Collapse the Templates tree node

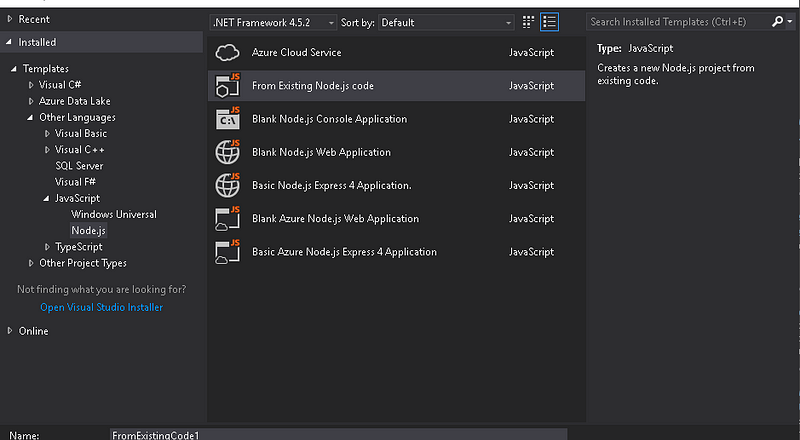click(14, 68)
